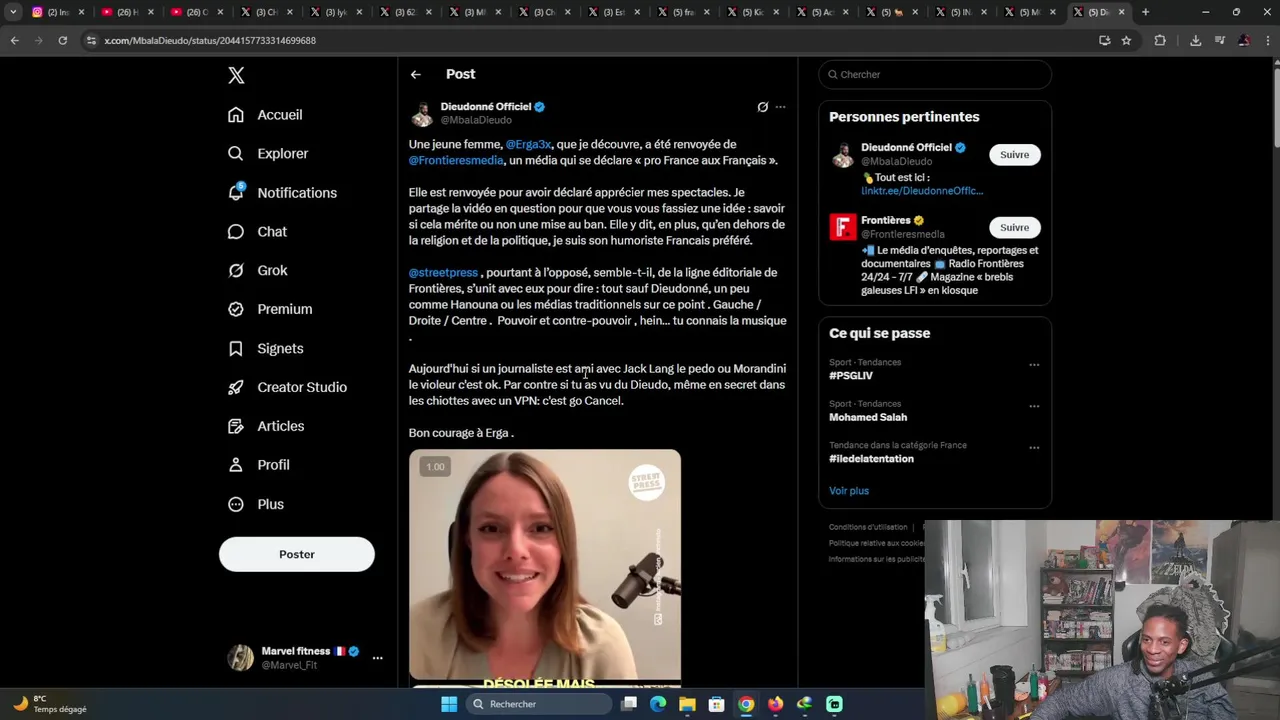
Task: Reload the page with the refresh icon
Action: click(62, 40)
